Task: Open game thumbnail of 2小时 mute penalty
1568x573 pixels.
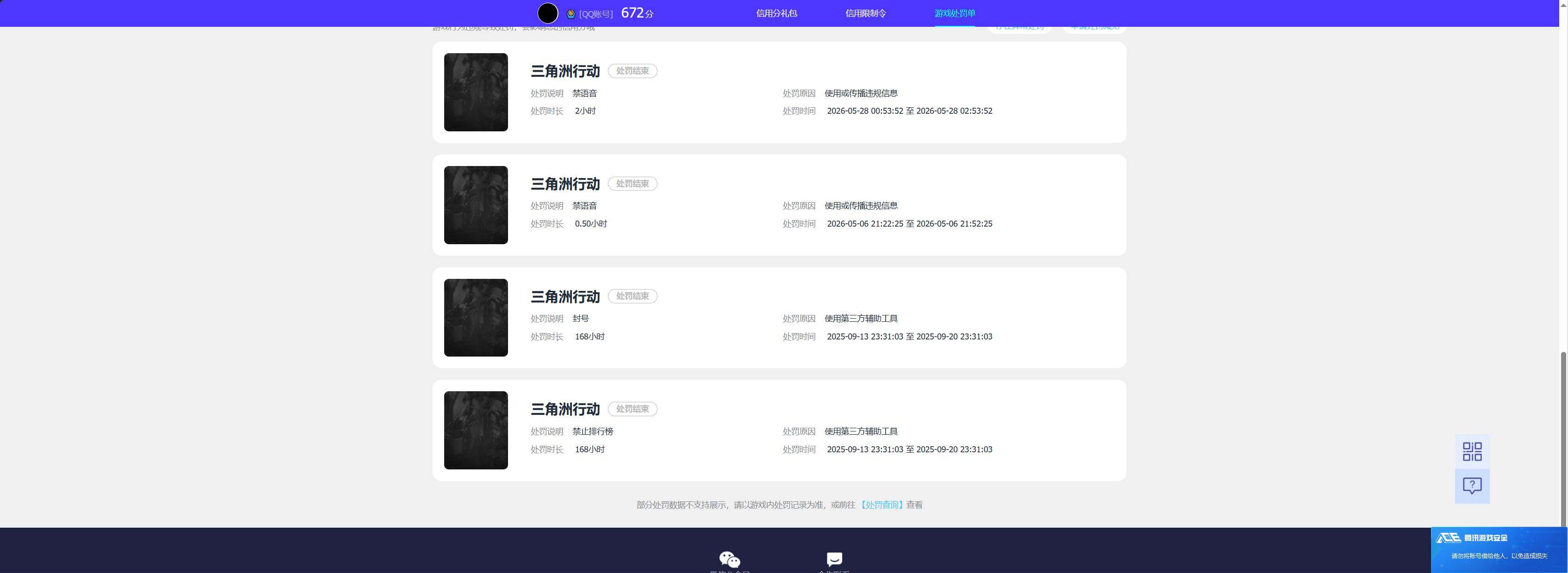Action: tap(476, 92)
